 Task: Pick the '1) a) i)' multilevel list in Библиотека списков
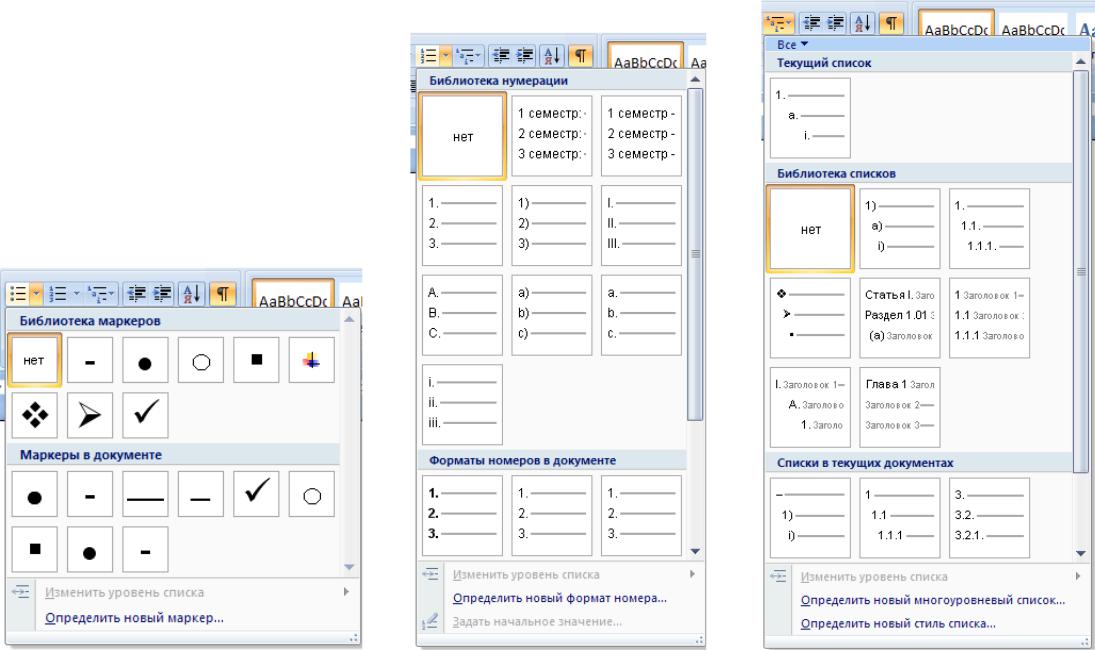click(x=899, y=228)
